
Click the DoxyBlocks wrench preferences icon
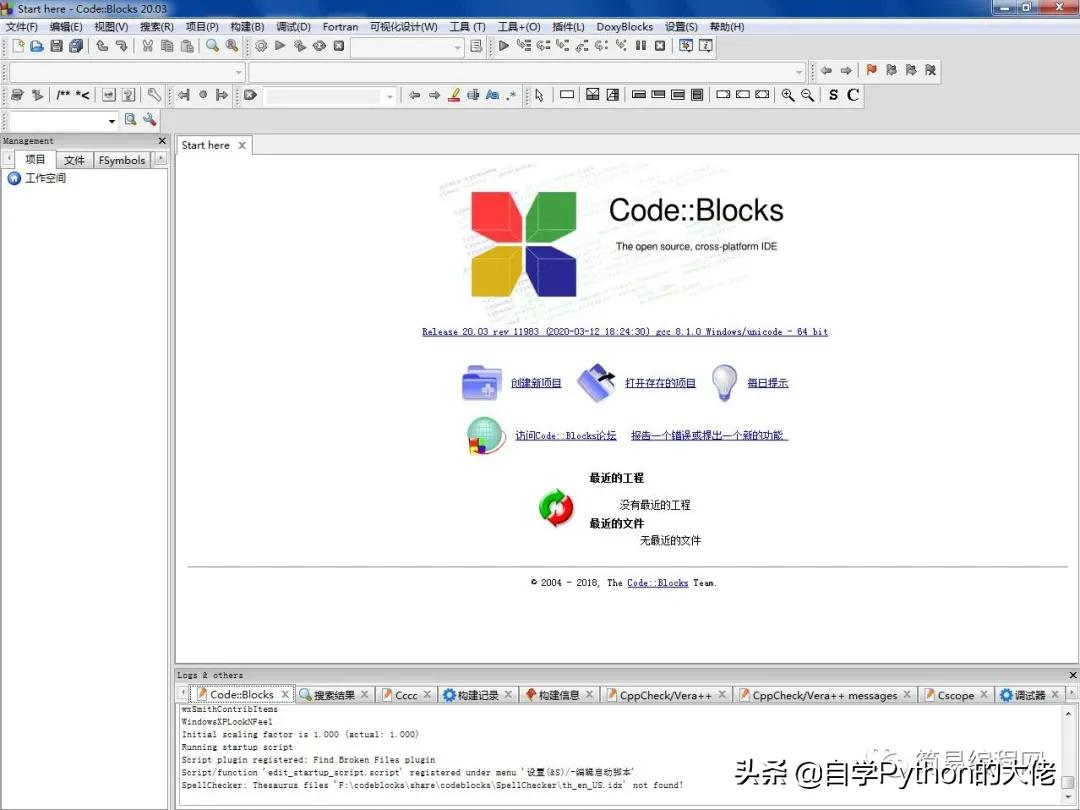click(x=154, y=95)
